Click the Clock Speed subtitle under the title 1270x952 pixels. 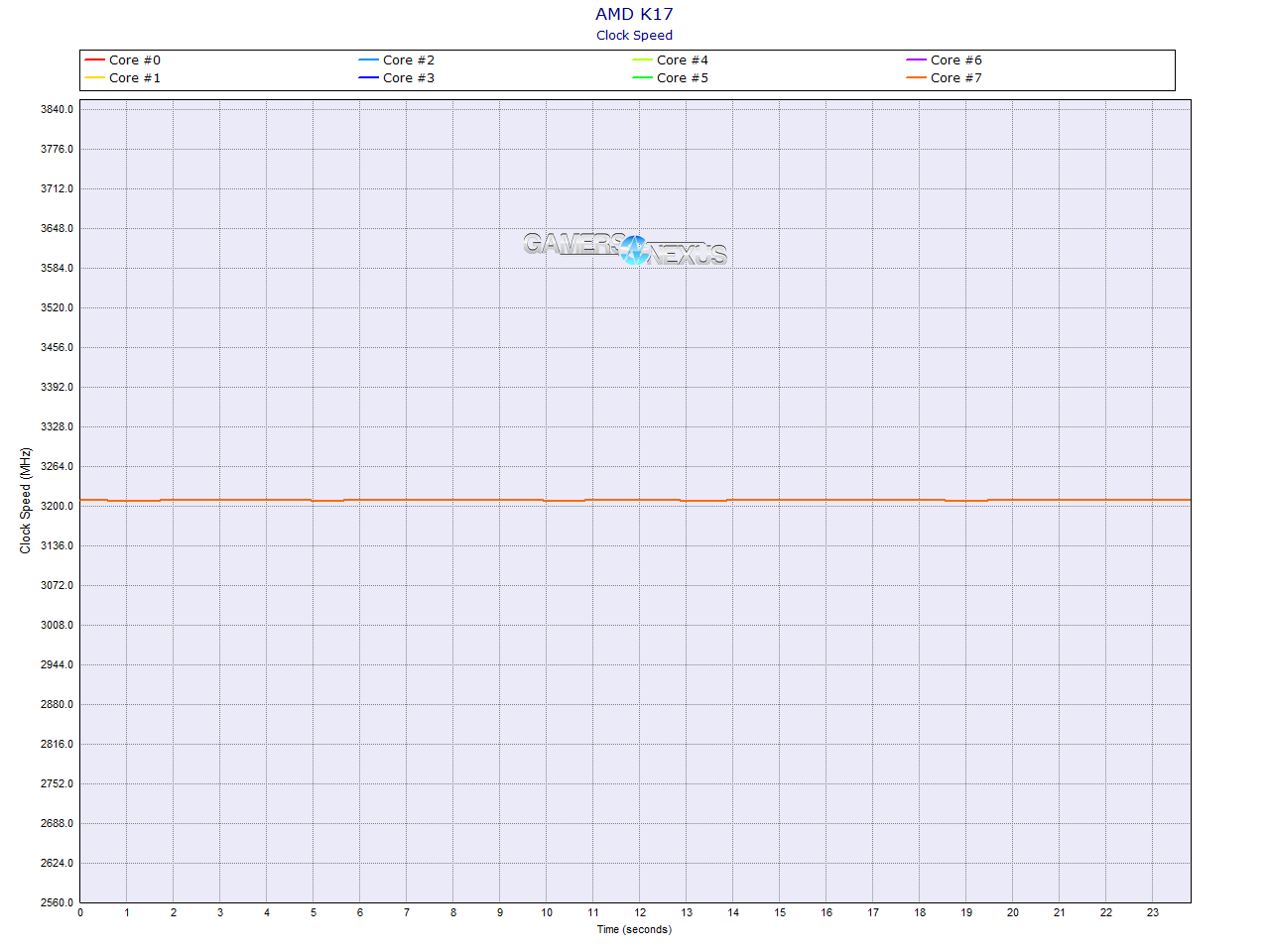[x=634, y=36]
